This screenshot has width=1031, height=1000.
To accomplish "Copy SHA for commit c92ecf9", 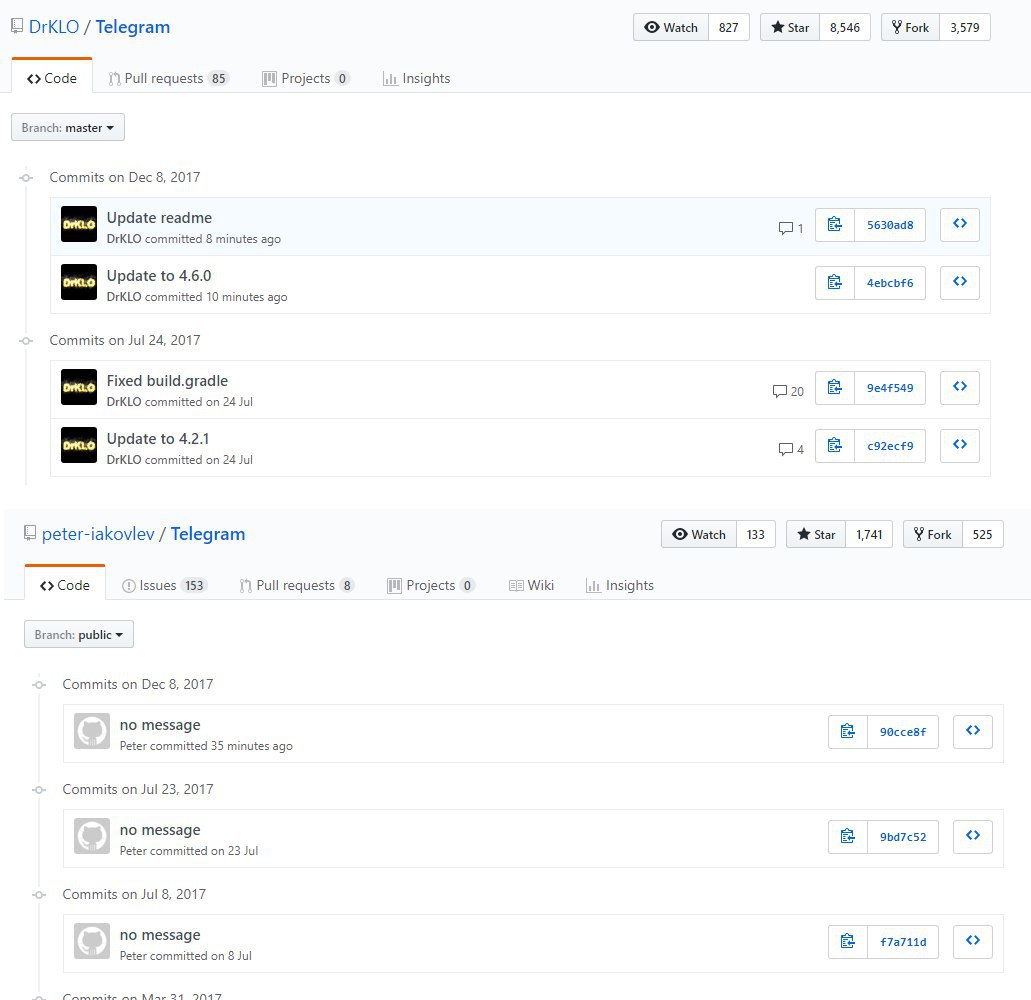I will (x=834, y=446).
